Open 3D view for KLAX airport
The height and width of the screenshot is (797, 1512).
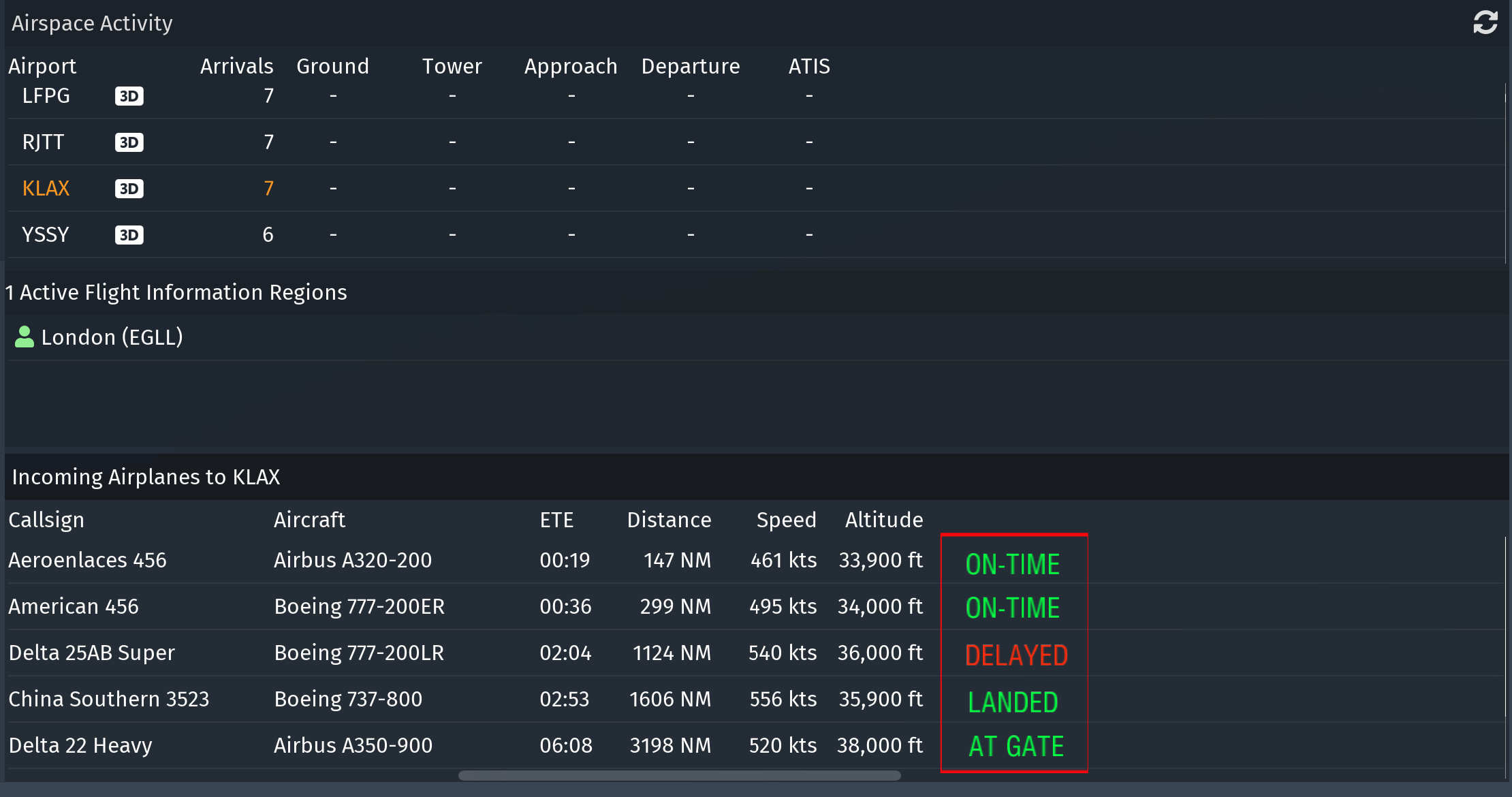click(x=129, y=189)
